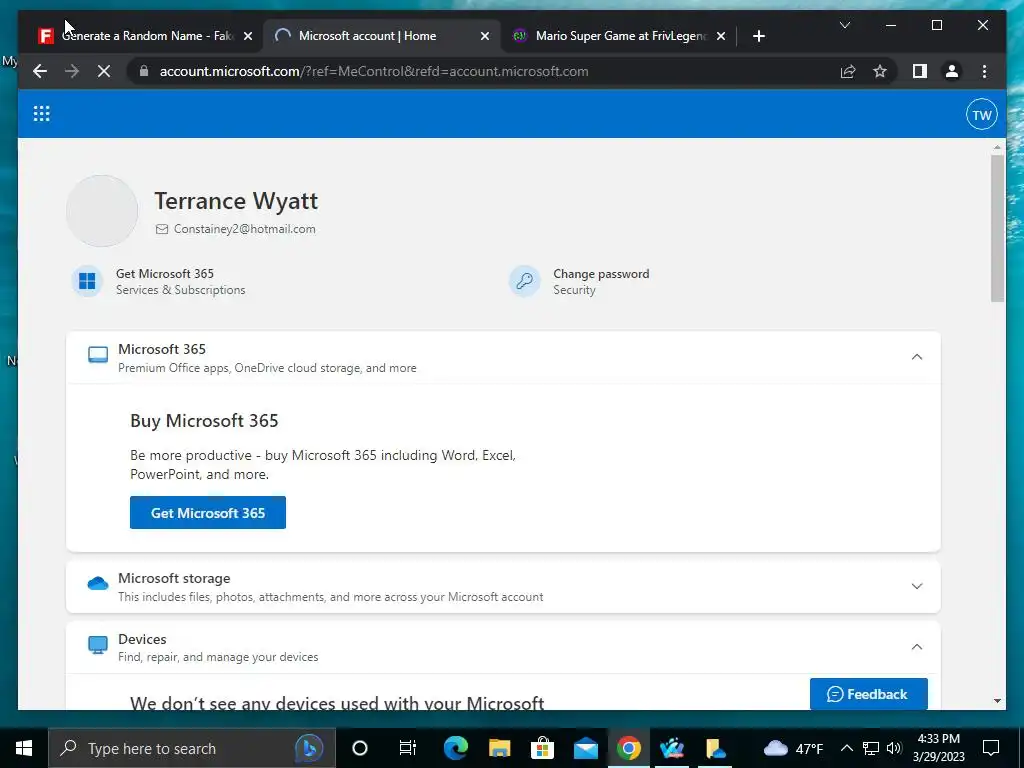Open the network status tray icon
The image size is (1024, 768).
pos(871,748)
